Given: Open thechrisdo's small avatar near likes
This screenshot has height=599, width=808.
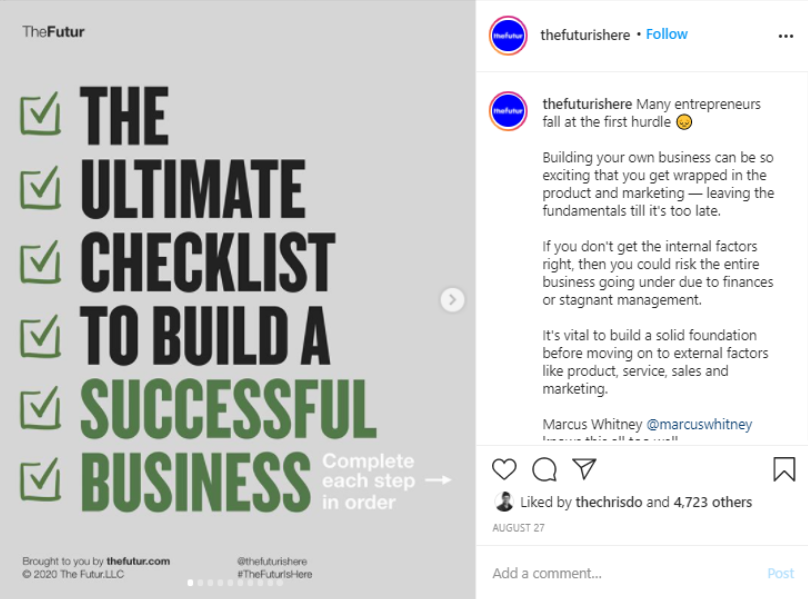Looking at the screenshot, I should point(504,502).
